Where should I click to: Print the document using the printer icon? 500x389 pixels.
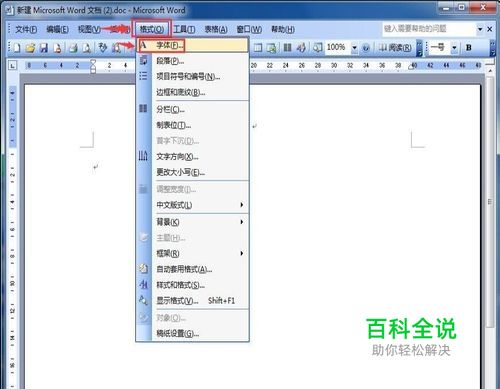pos(73,48)
